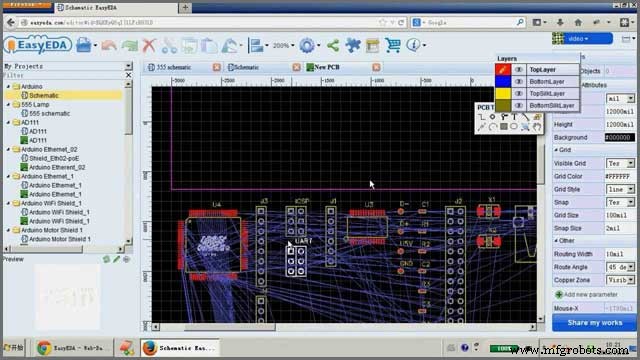The height and width of the screenshot is (360, 640).
Task: Click the connect pad-to-pad tool in PCB Tools
Action: (482, 127)
